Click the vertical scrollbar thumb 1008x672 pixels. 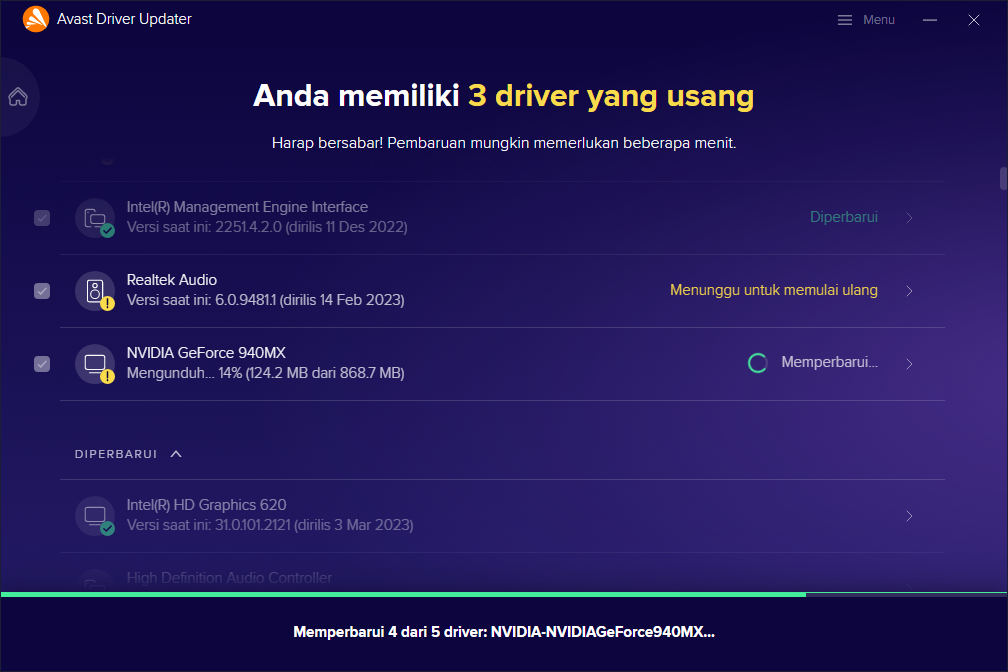pyautogui.click(x=1003, y=178)
